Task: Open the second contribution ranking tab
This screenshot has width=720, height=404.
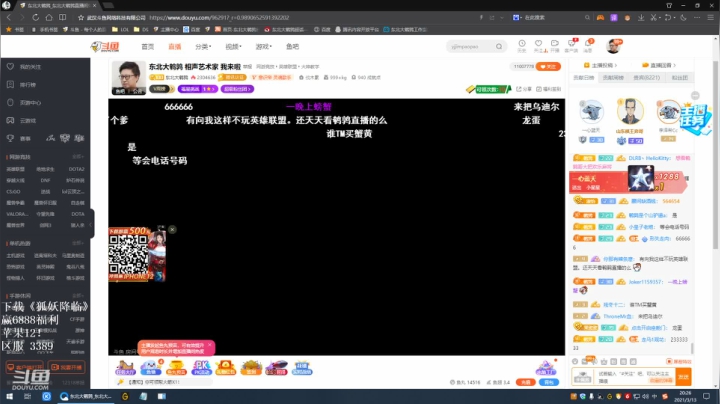Action: [x=613, y=78]
